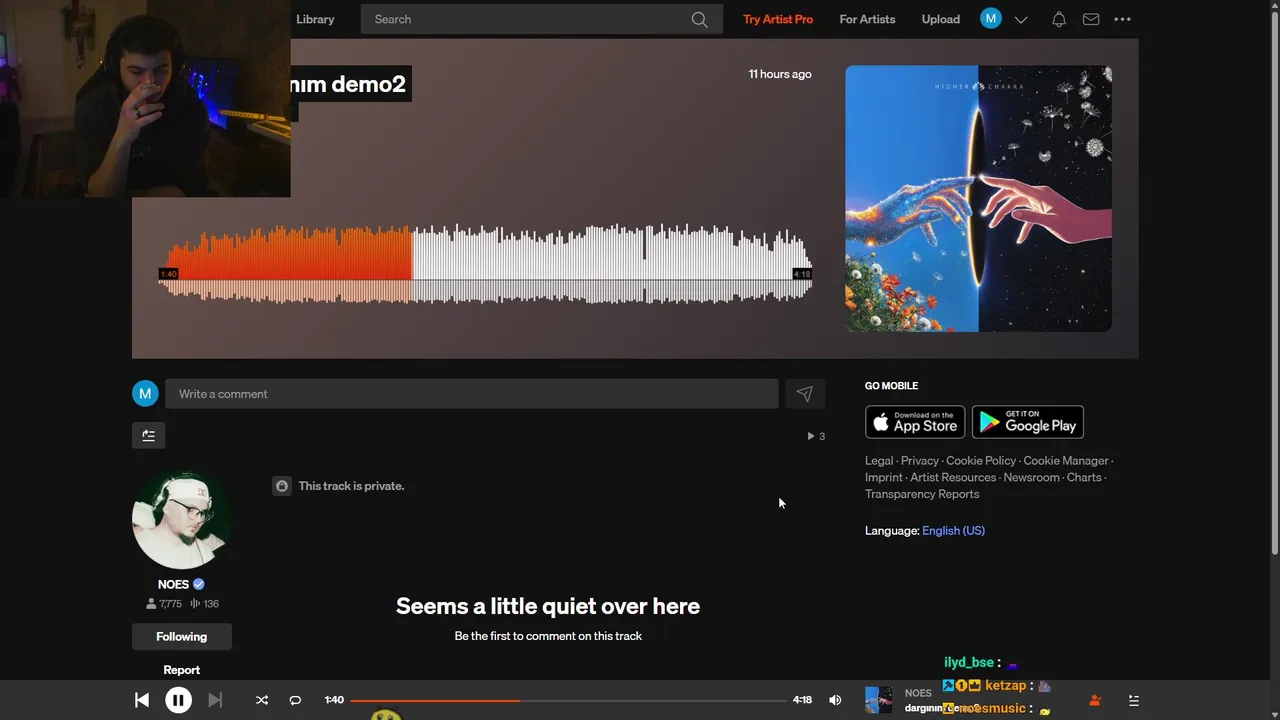
Task: Open the Cookie Policy link
Action: point(981,461)
